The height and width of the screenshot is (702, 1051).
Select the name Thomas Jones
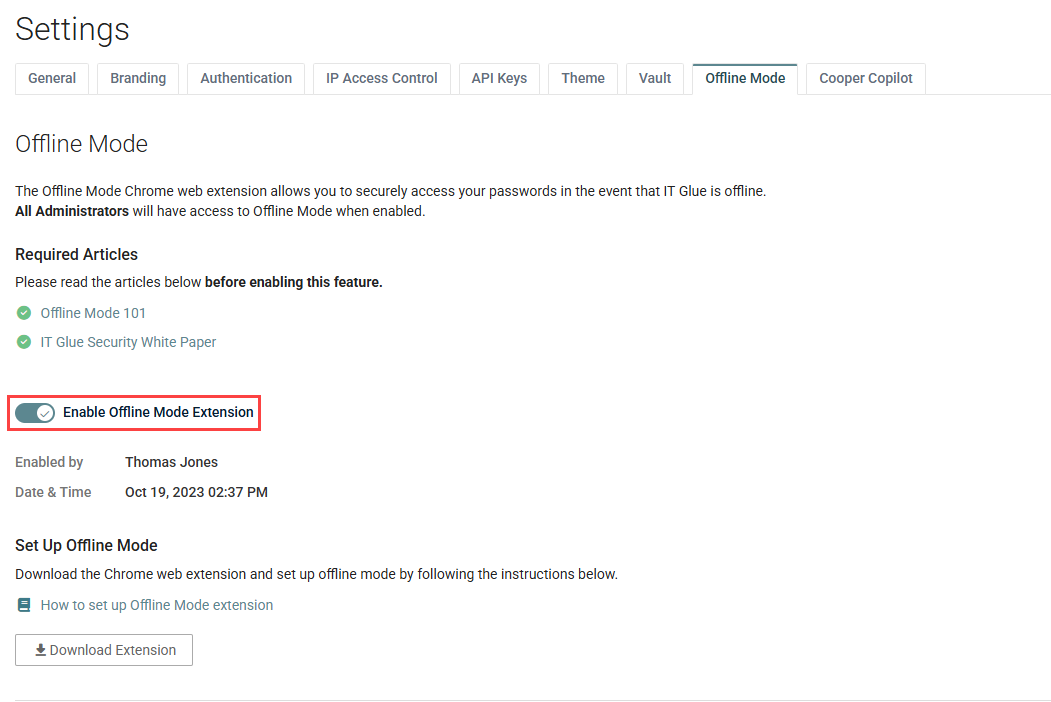pos(172,462)
